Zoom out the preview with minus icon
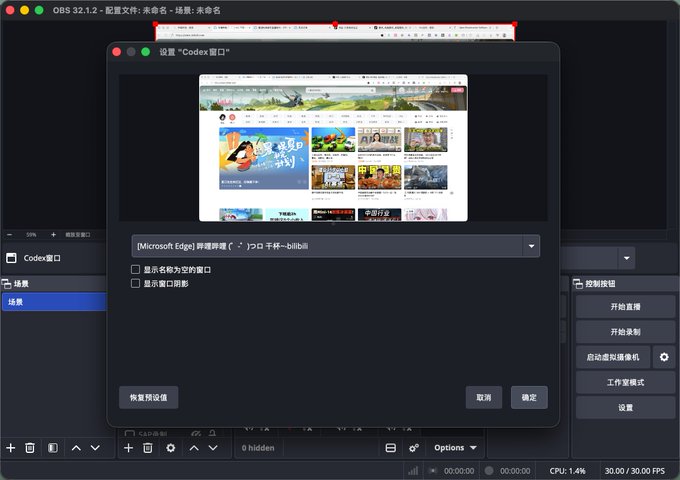680x480 pixels. [10, 235]
